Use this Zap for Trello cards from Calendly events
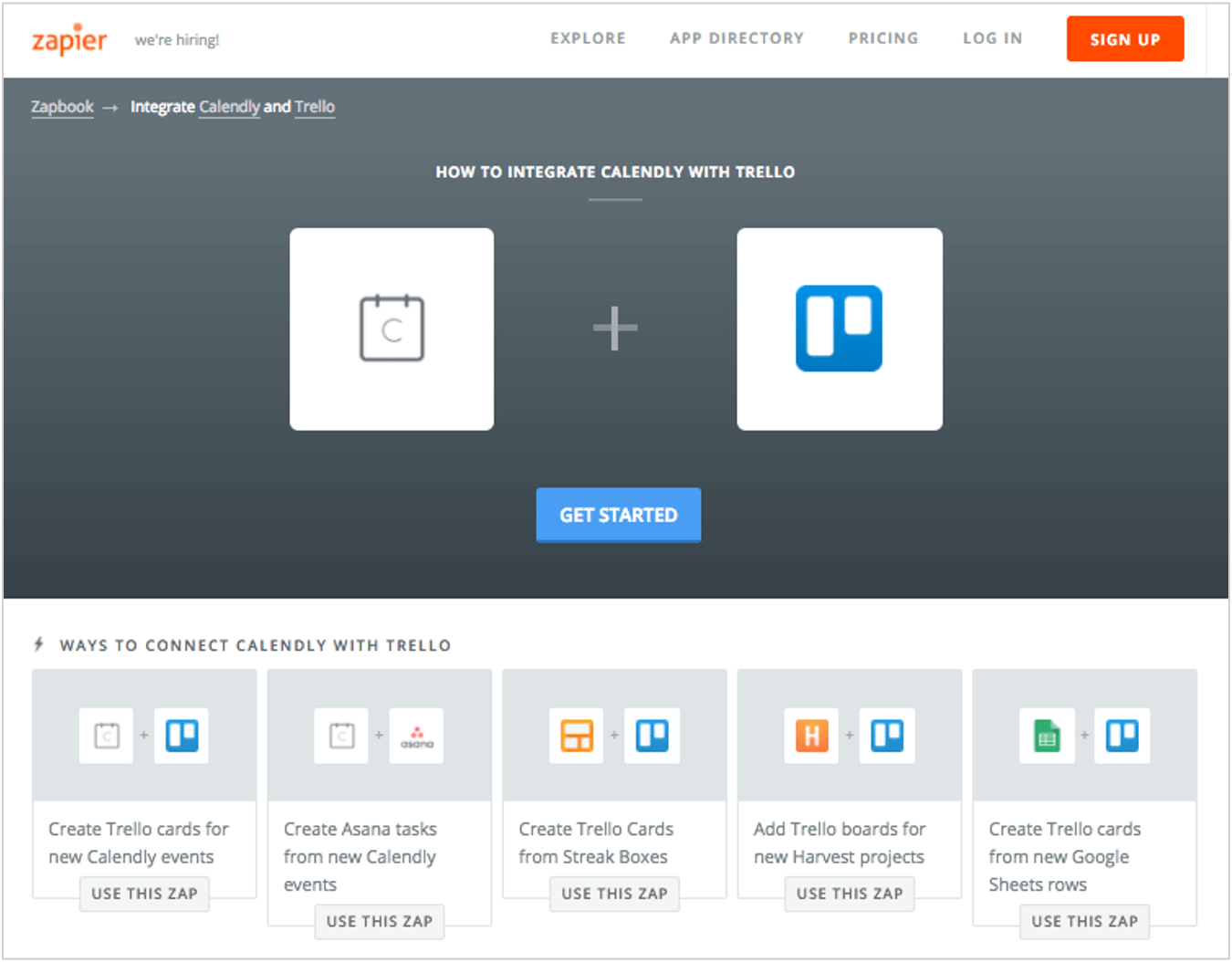Screen dimensions: 1232x962 (144, 894)
